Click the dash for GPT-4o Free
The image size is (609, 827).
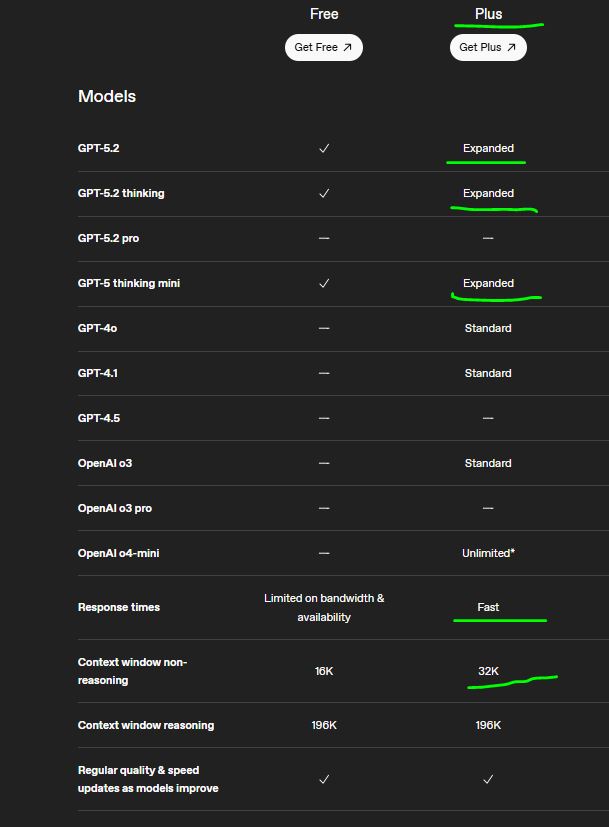tap(324, 328)
